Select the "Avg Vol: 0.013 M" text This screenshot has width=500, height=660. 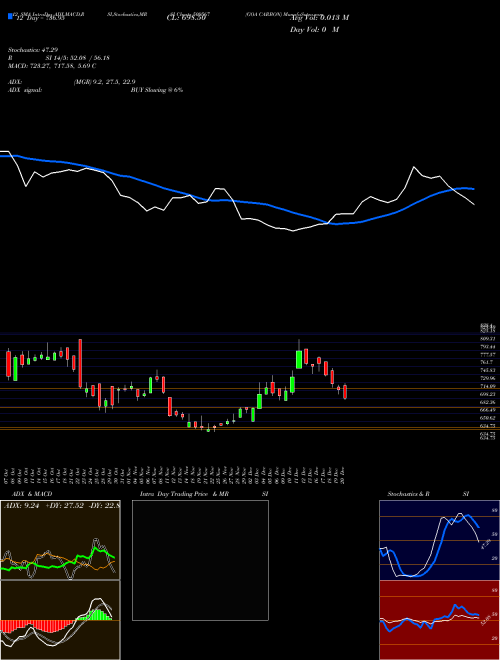(x=319, y=18)
